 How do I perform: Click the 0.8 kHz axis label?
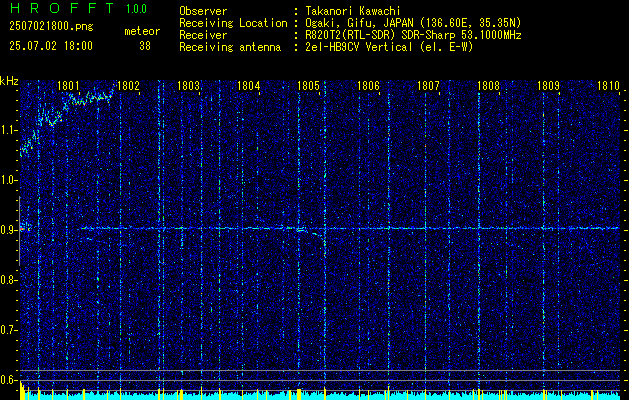[x=8, y=280]
